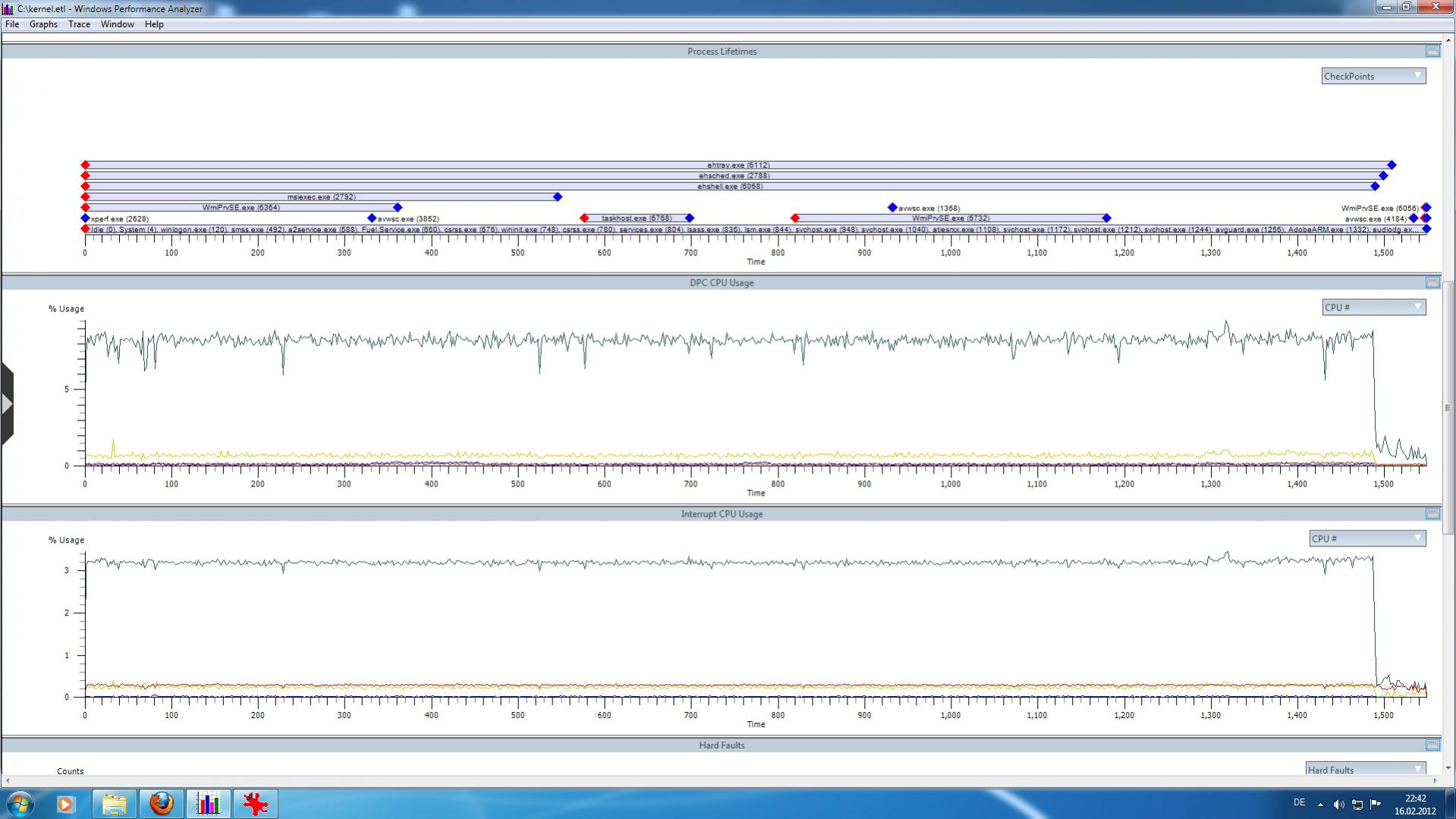Click the blue end marker of msiexec.exe (2792)
This screenshot has width=1456, height=819.
(x=558, y=197)
